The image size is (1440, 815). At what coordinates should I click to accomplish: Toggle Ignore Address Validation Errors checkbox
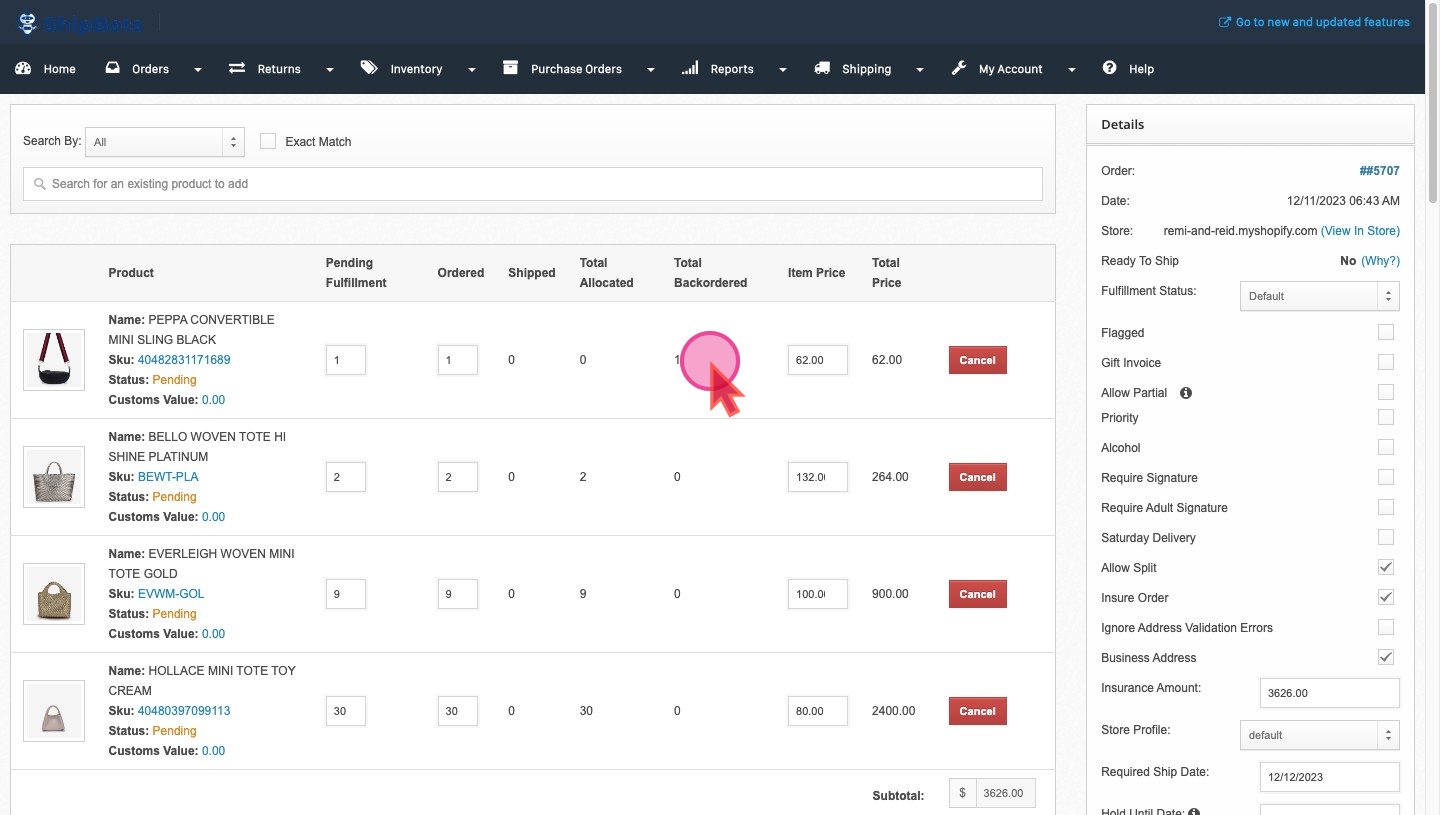coord(1386,627)
